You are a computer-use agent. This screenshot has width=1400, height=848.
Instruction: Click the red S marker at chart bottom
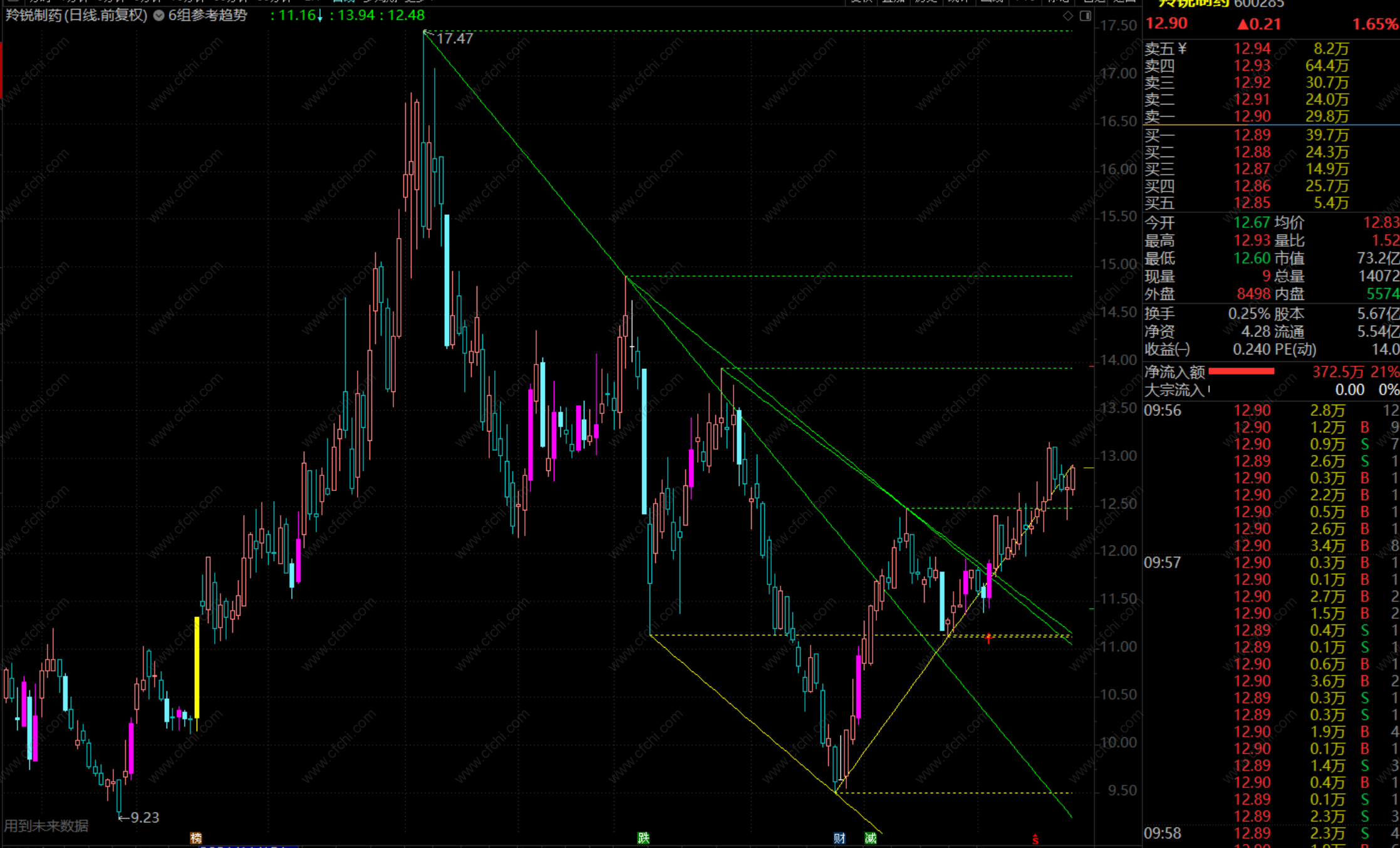click(1035, 839)
